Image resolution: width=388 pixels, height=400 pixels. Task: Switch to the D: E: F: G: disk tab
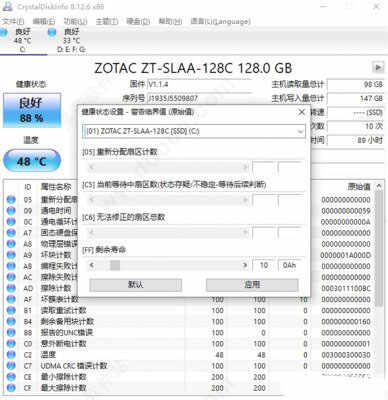(x=71, y=40)
